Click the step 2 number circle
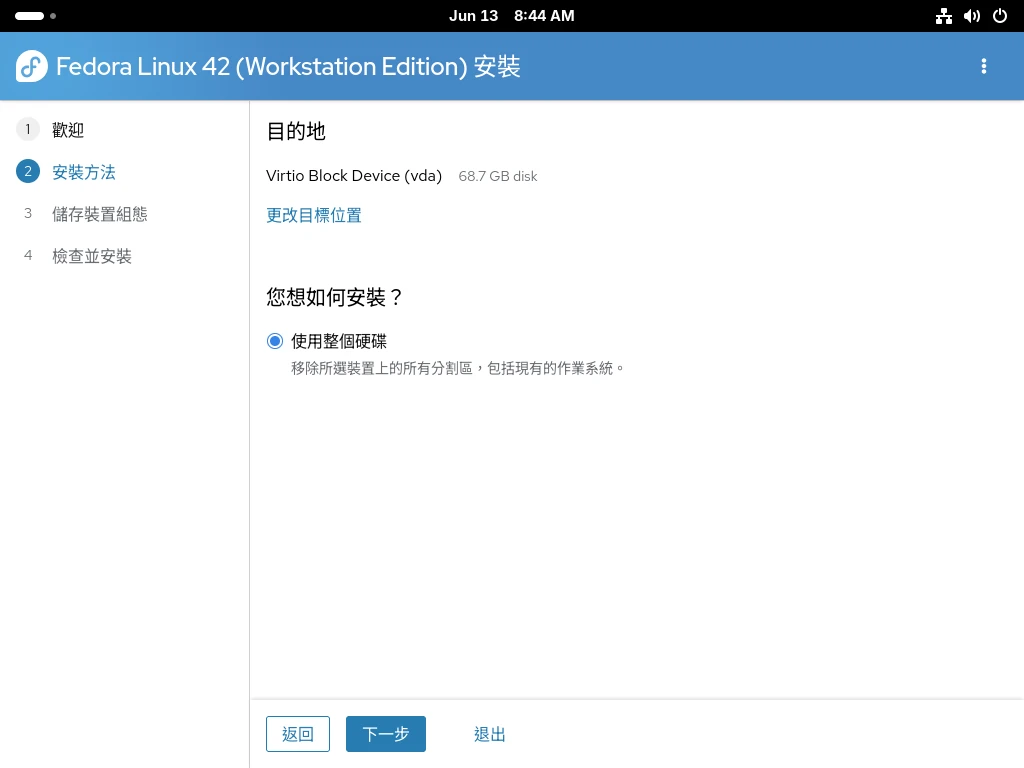 [x=28, y=172]
